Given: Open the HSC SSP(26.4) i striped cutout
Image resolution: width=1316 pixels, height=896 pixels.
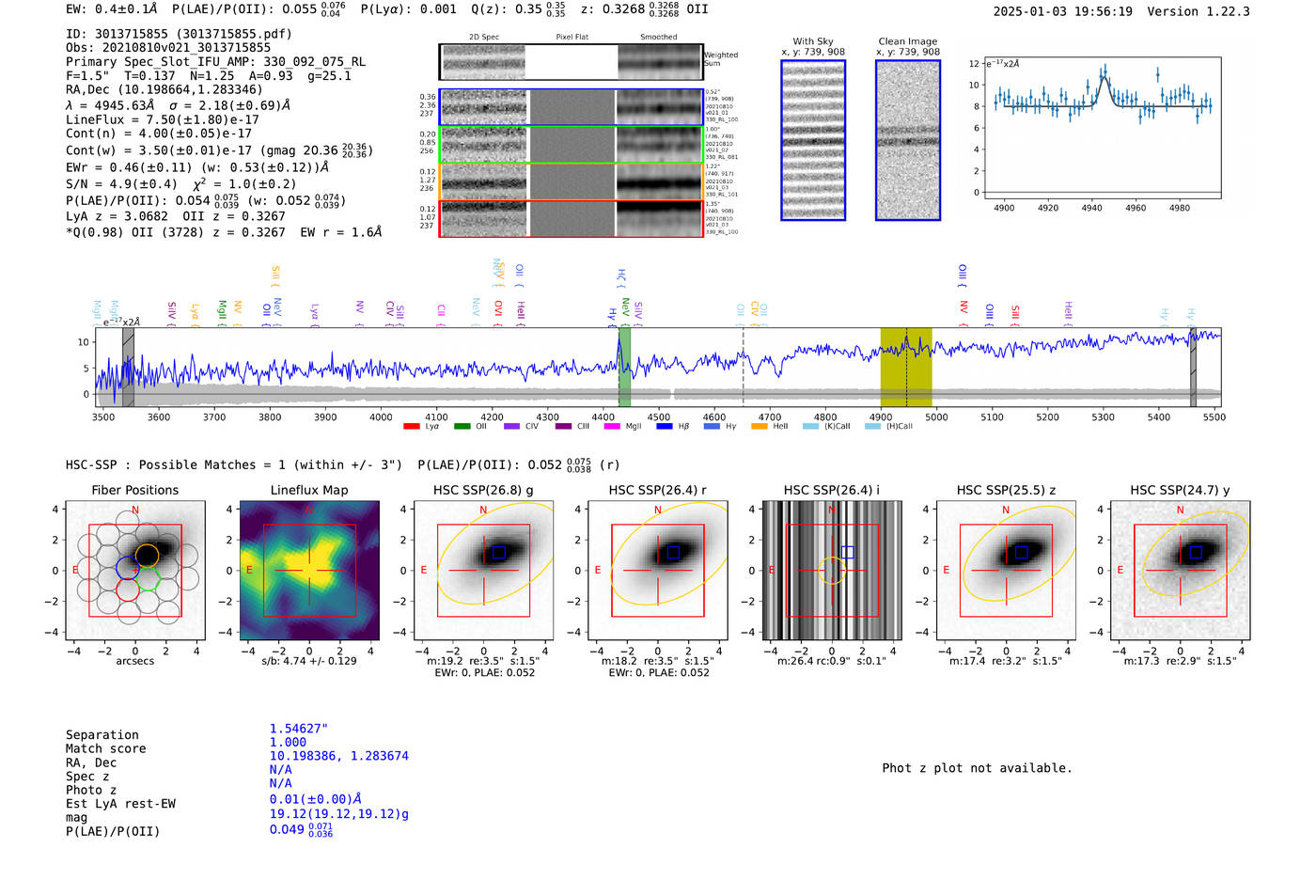Looking at the screenshot, I should [832, 571].
